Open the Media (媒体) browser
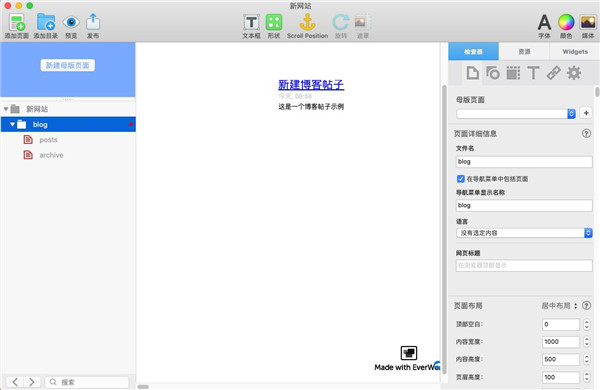600x390 pixels. (588, 22)
